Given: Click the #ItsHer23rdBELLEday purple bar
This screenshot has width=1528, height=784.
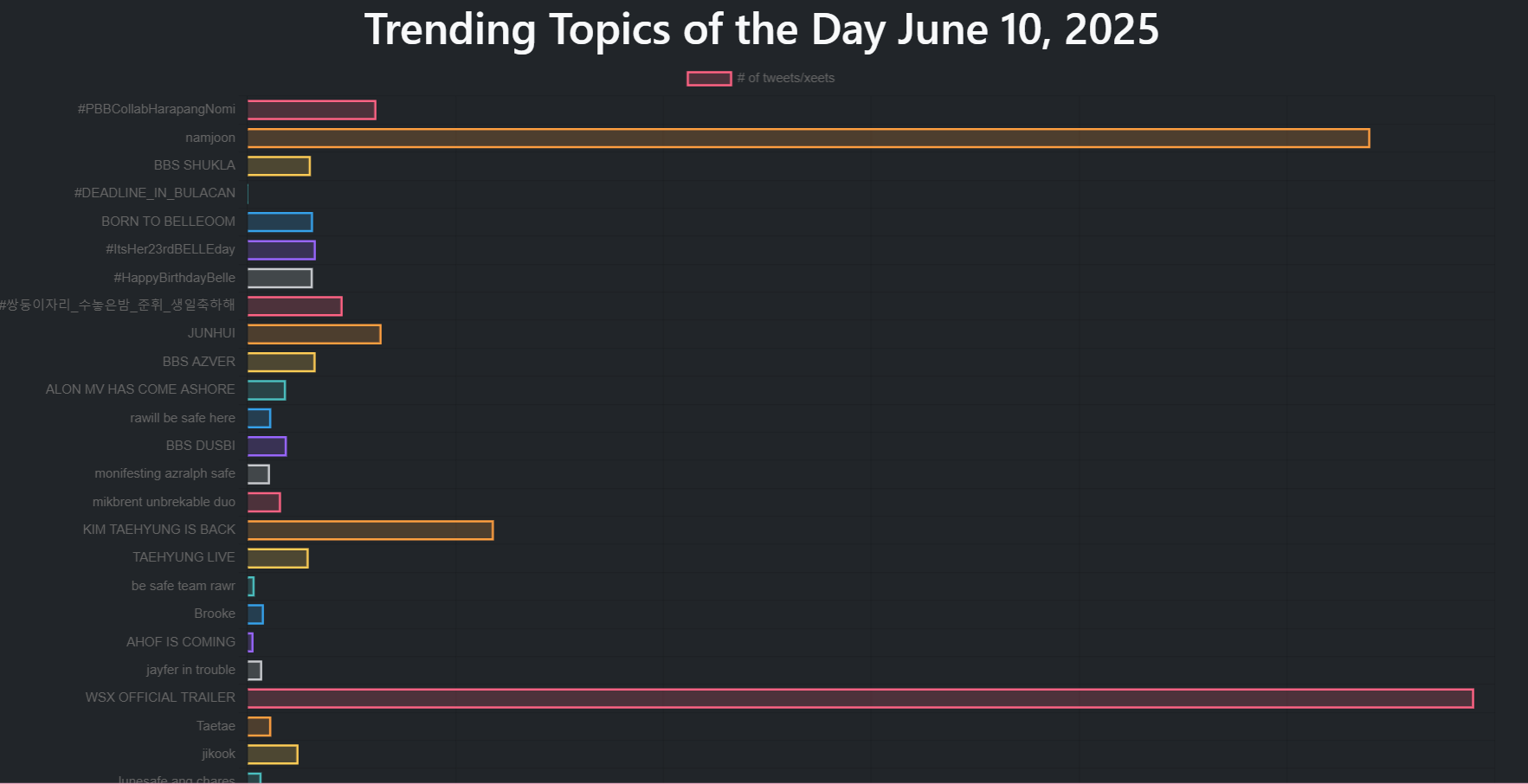Looking at the screenshot, I should [x=281, y=250].
